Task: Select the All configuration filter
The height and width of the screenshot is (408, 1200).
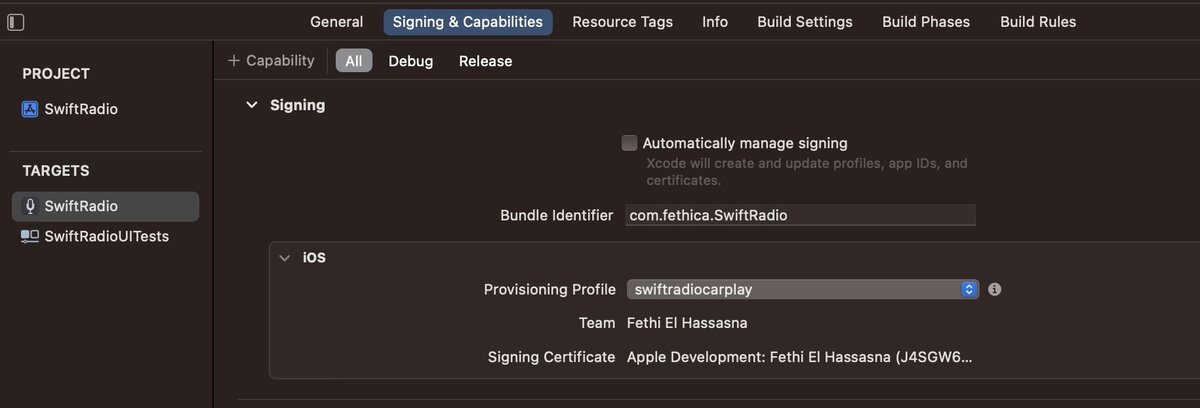Action: click(x=354, y=61)
